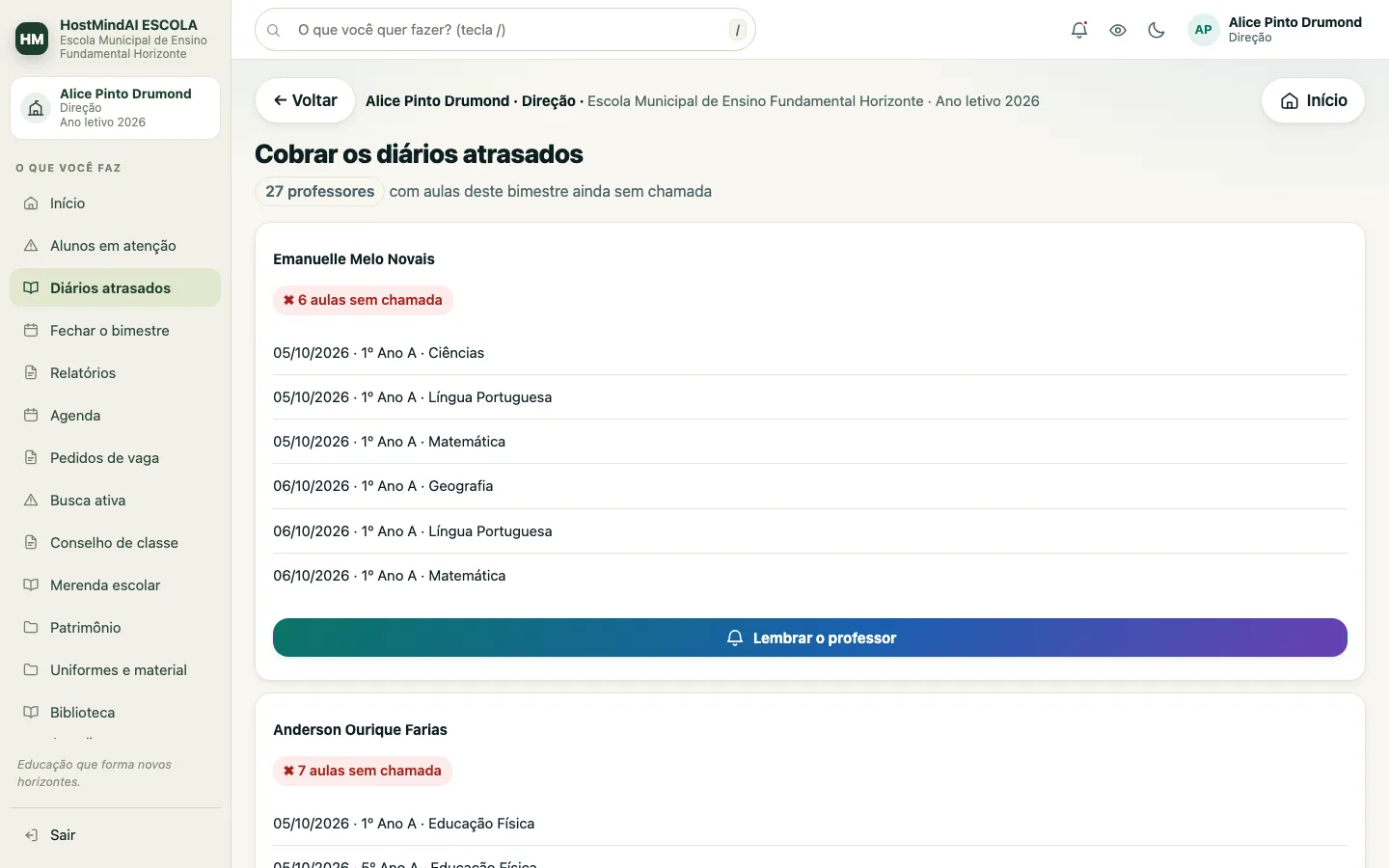Select the 05/10/2026 1º Ano A Ciências row

810,353
